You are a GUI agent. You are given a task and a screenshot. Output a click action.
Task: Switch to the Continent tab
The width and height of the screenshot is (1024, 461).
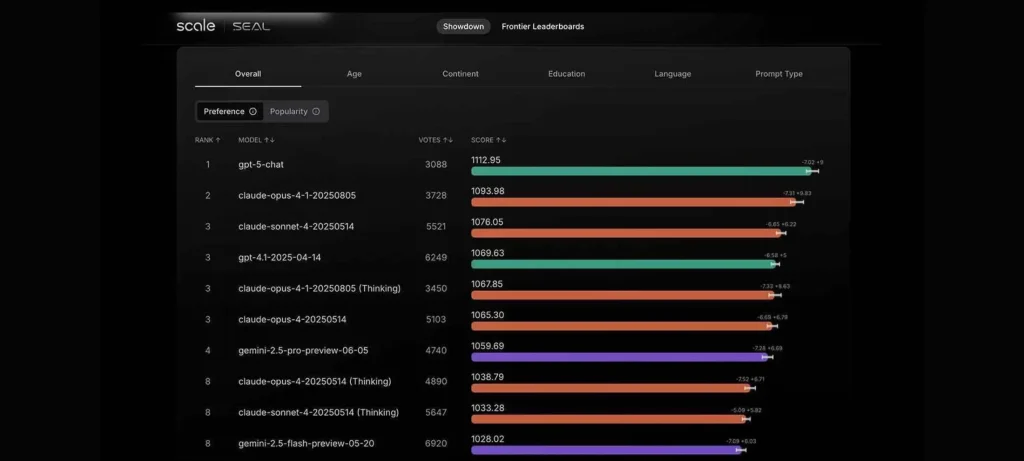click(460, 74)
